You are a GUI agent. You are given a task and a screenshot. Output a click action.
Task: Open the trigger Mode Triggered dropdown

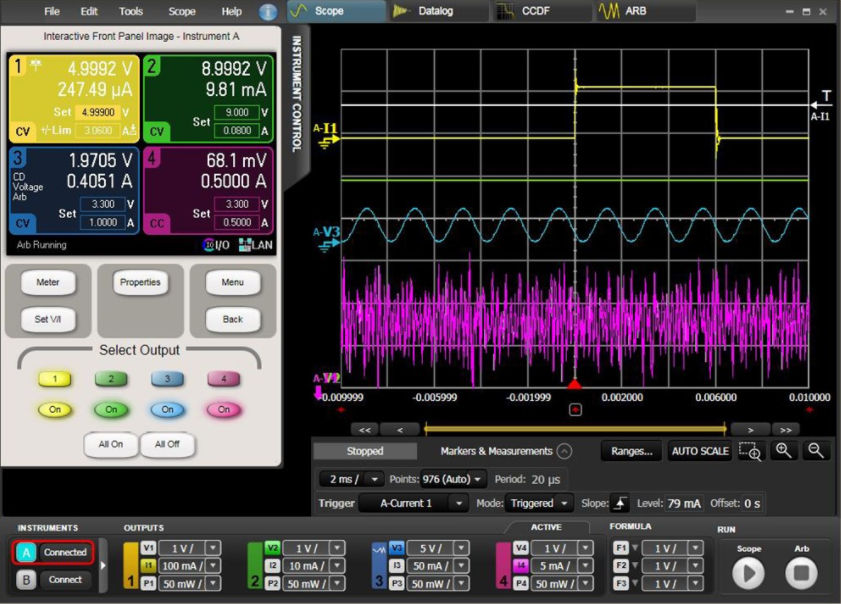[x=538, y=503]
